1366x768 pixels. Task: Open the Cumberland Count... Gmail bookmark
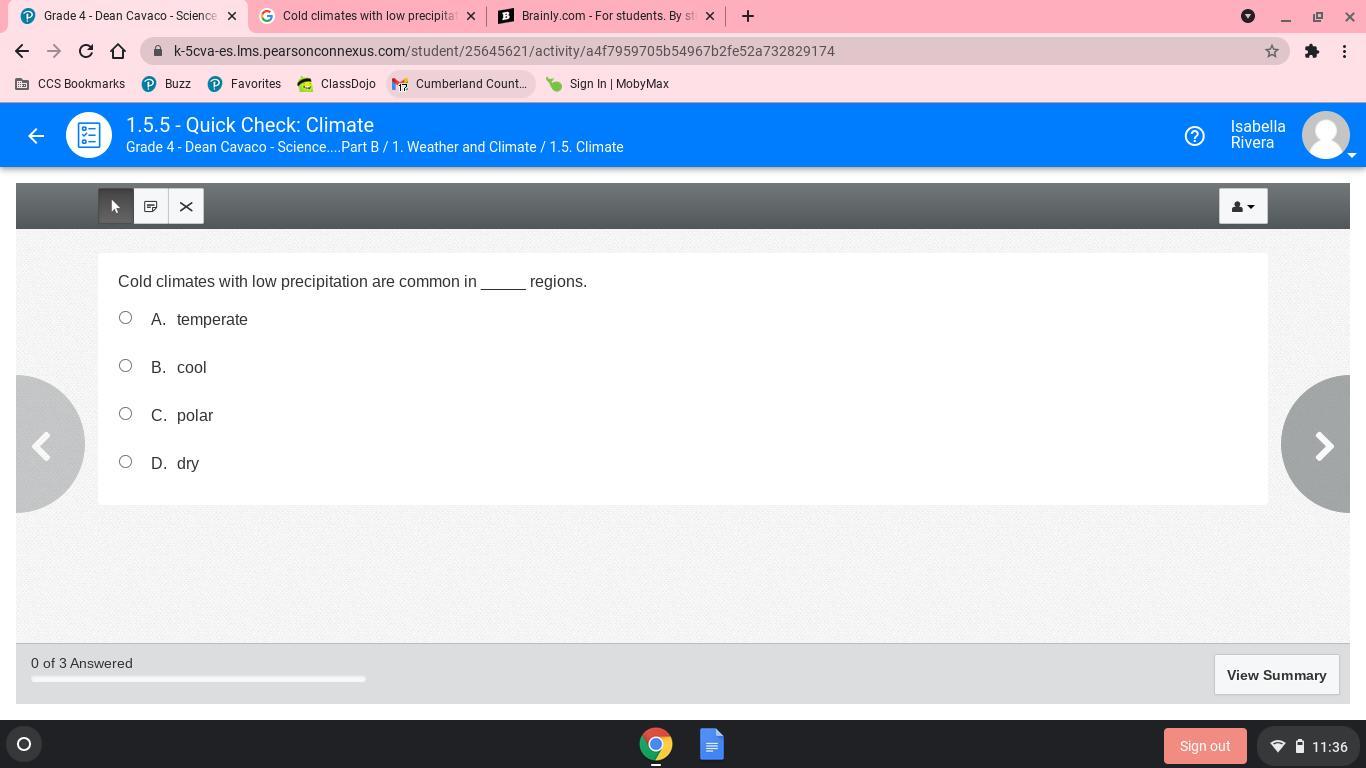461,84
